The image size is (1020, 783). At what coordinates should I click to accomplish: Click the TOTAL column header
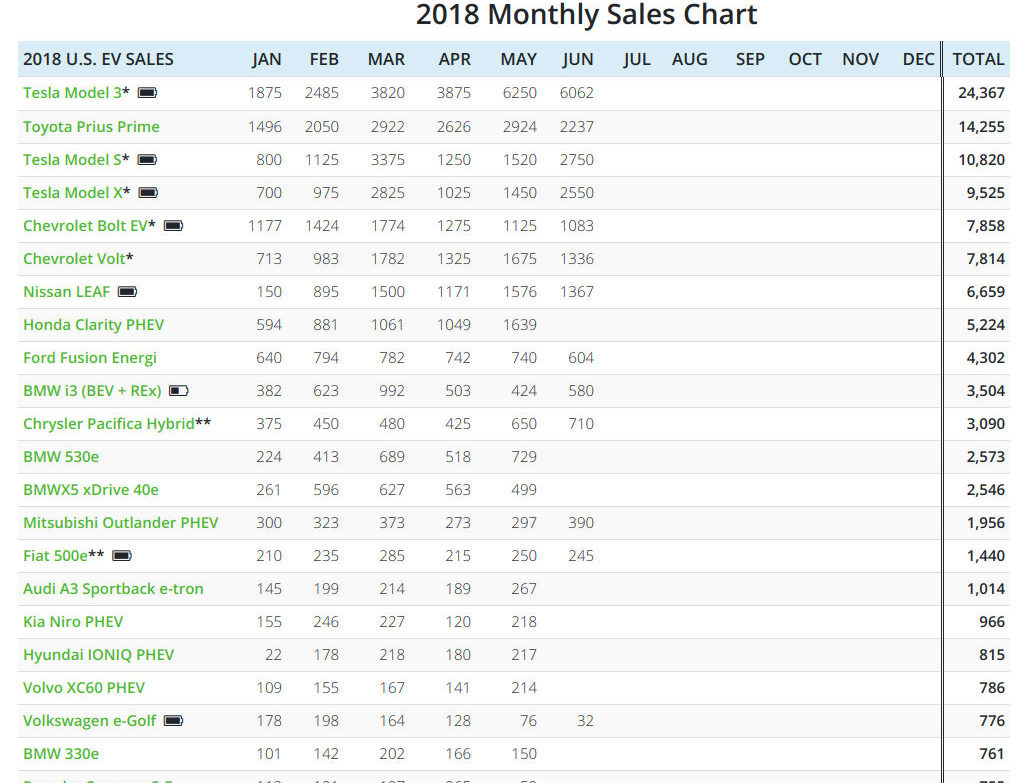pos(978,59)
